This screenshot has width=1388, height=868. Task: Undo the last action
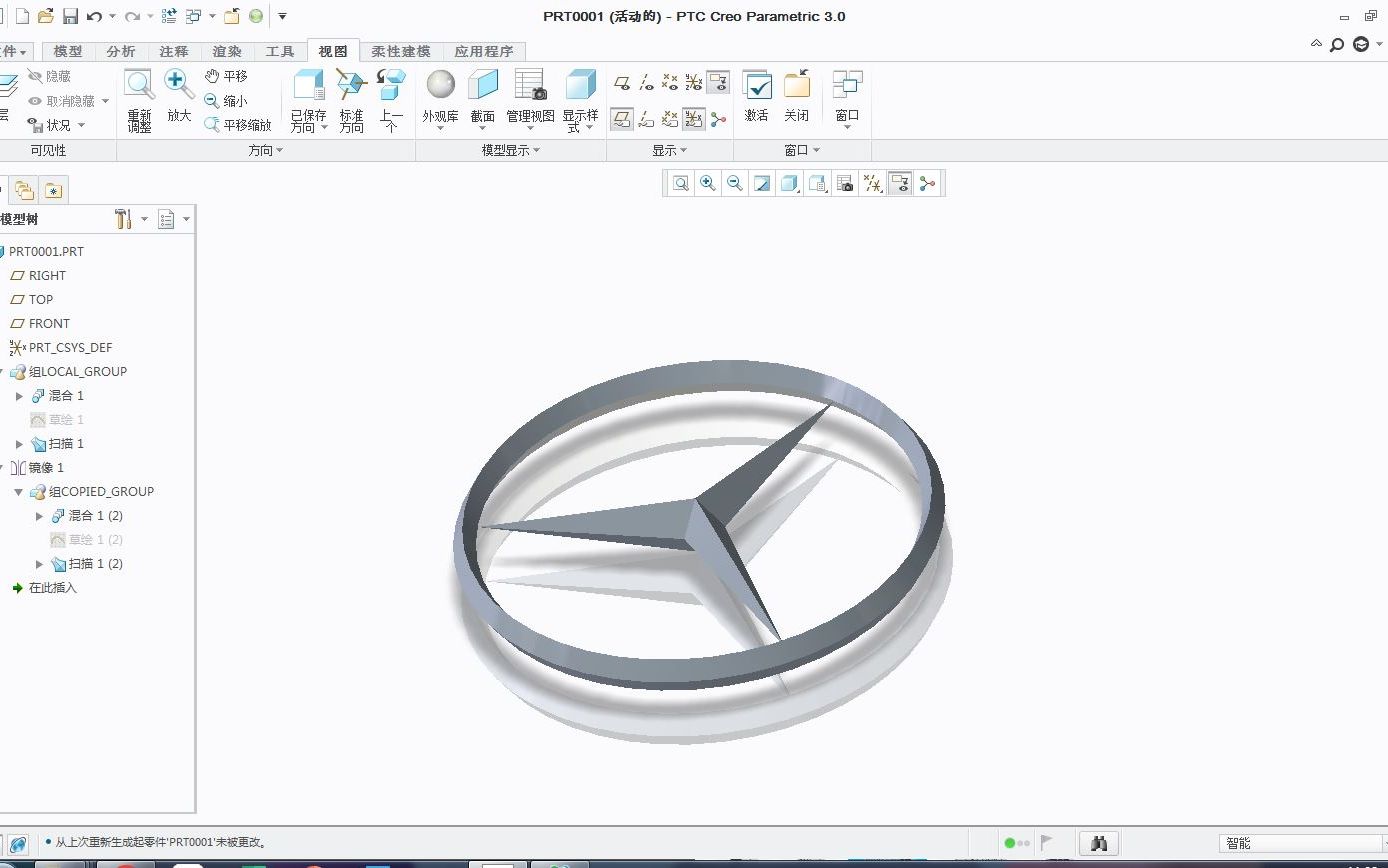point(94,16)
